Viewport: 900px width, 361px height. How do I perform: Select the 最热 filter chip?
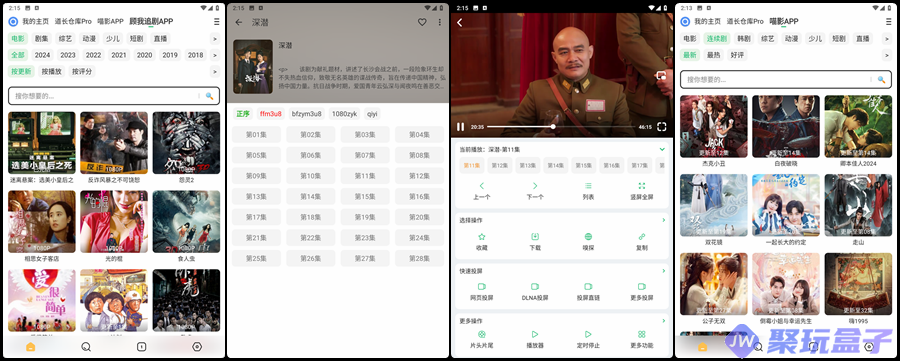pyautogui.click(x=713, y=55)
